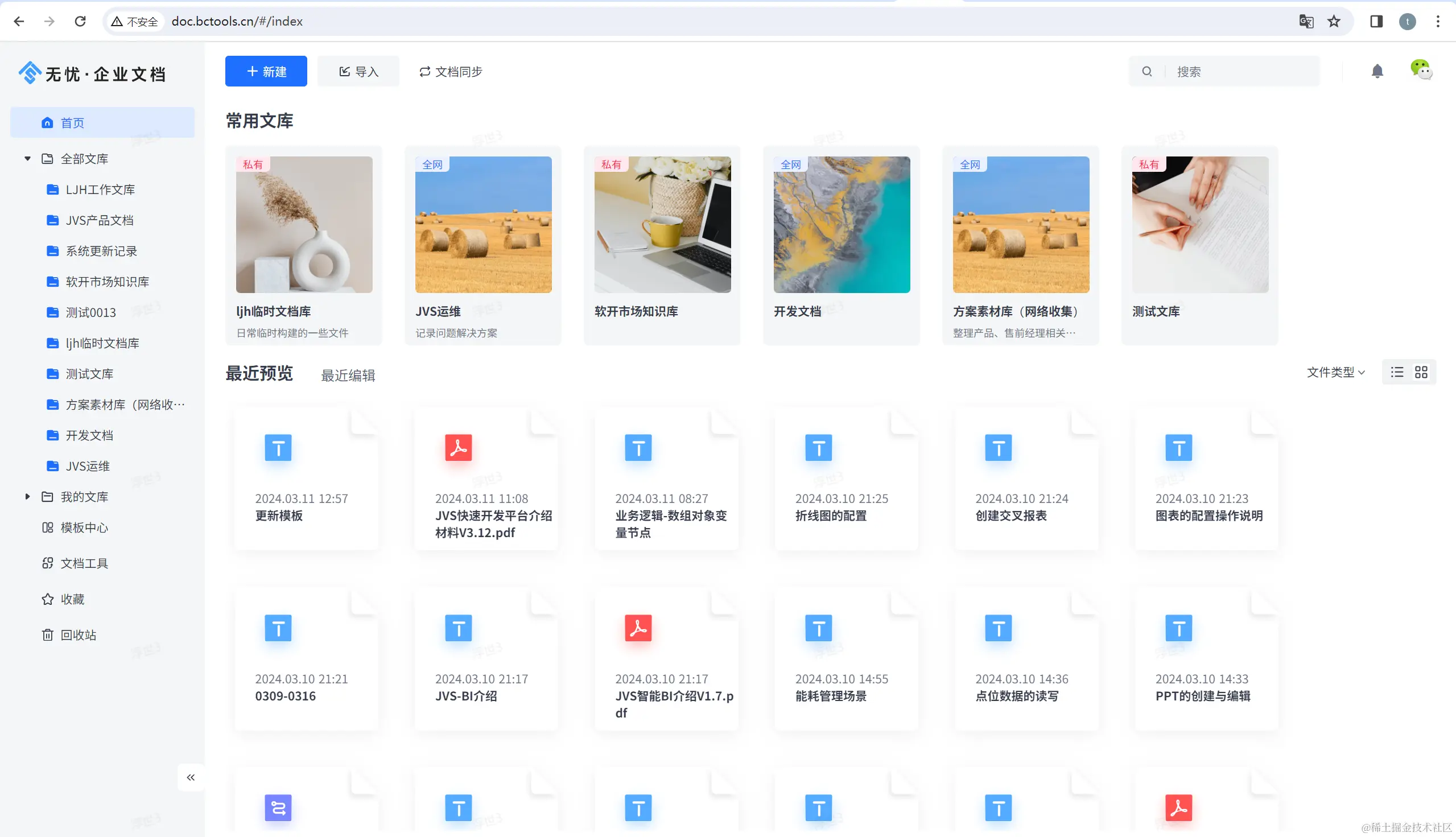Switch to grid view layout
This screenshot has height=837, width=1456.
coord(1421,372)
